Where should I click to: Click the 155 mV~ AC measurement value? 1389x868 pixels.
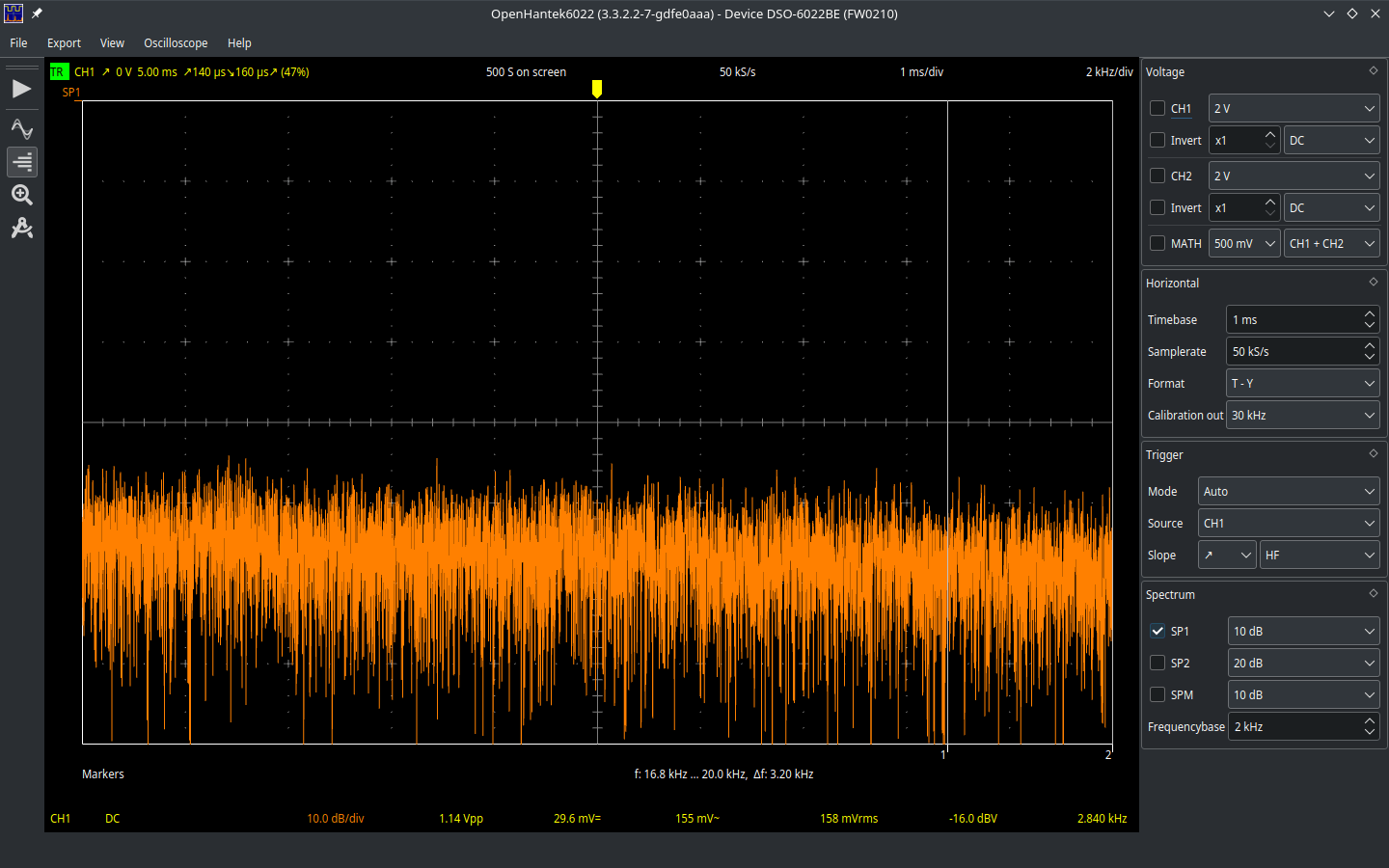pos(697,818)
